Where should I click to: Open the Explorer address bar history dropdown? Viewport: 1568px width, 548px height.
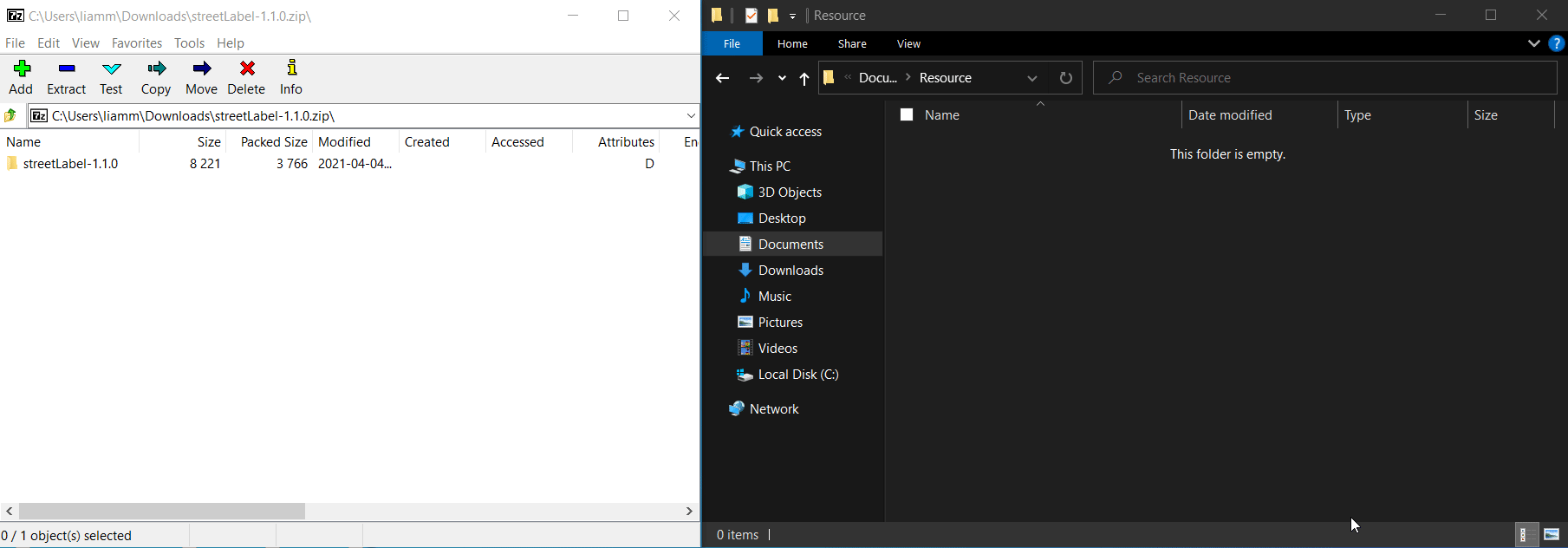pos(1032,78)
